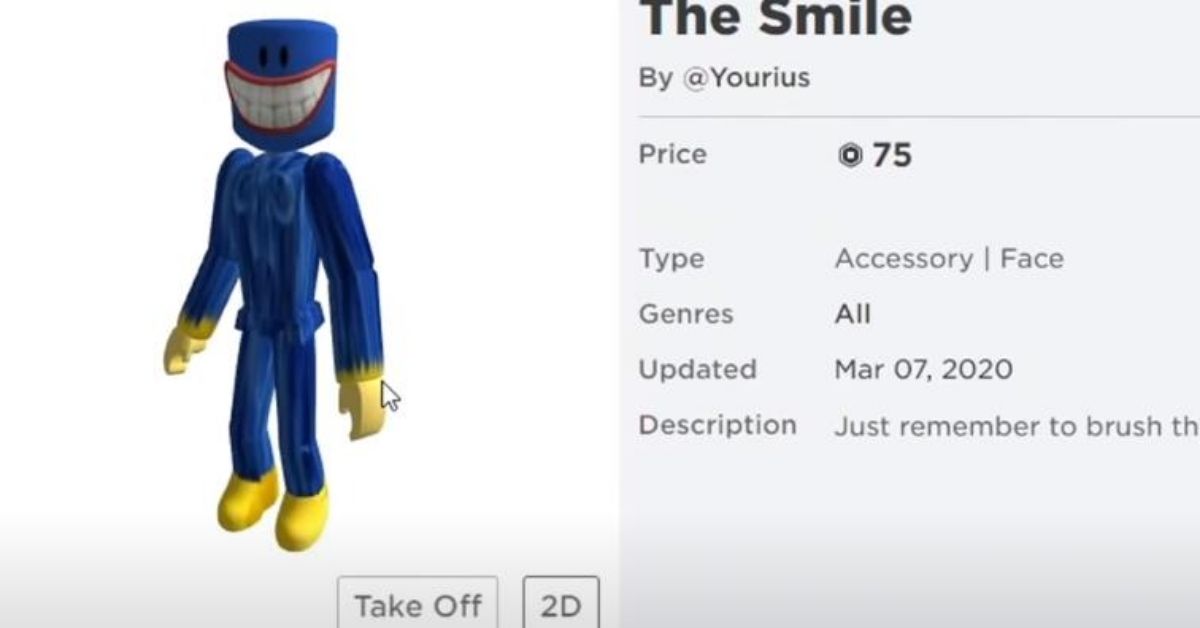Click the Price label
Screen dimensions: 1200x628
(x=673, y=154)
